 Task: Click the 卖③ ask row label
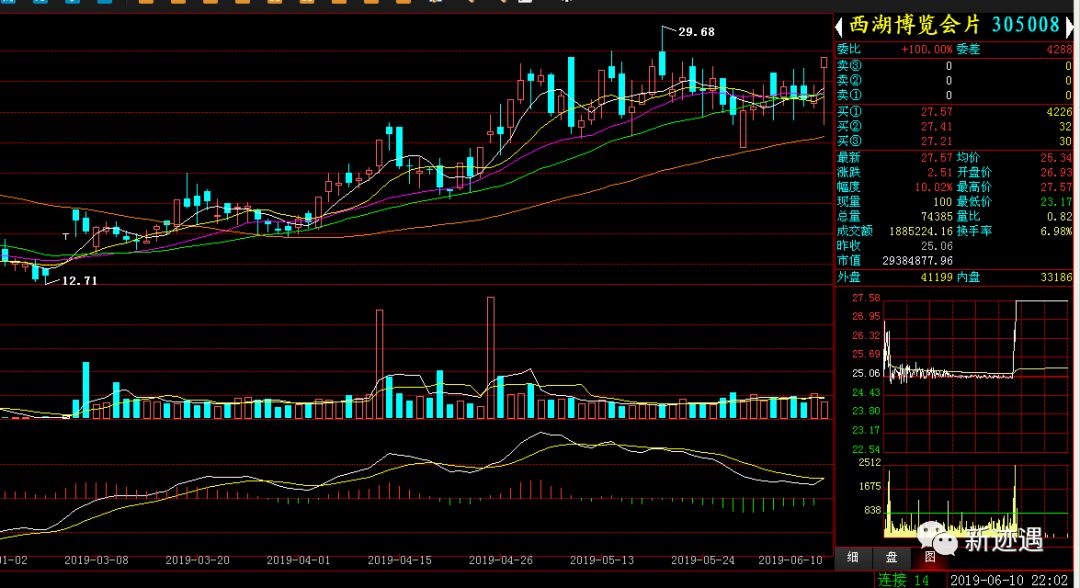tap(849, 66)
